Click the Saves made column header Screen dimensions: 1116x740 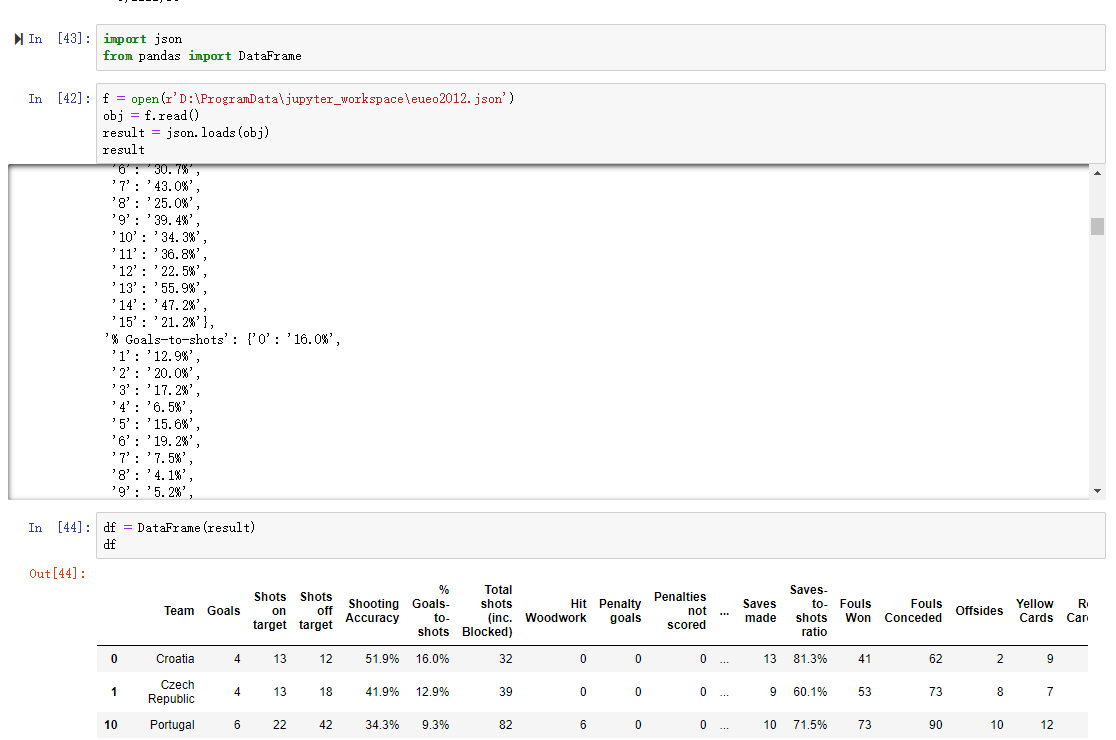coord(759,611)
